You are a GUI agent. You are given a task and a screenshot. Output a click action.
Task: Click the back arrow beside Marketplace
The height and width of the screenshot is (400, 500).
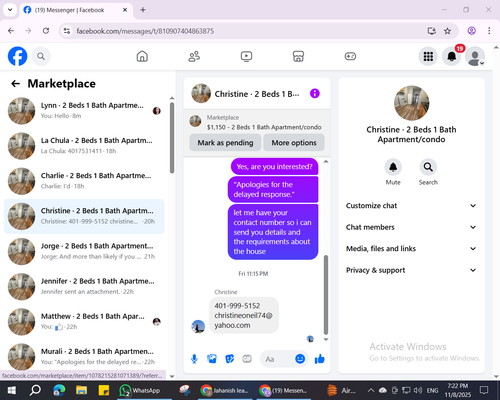tap(15, 84)
